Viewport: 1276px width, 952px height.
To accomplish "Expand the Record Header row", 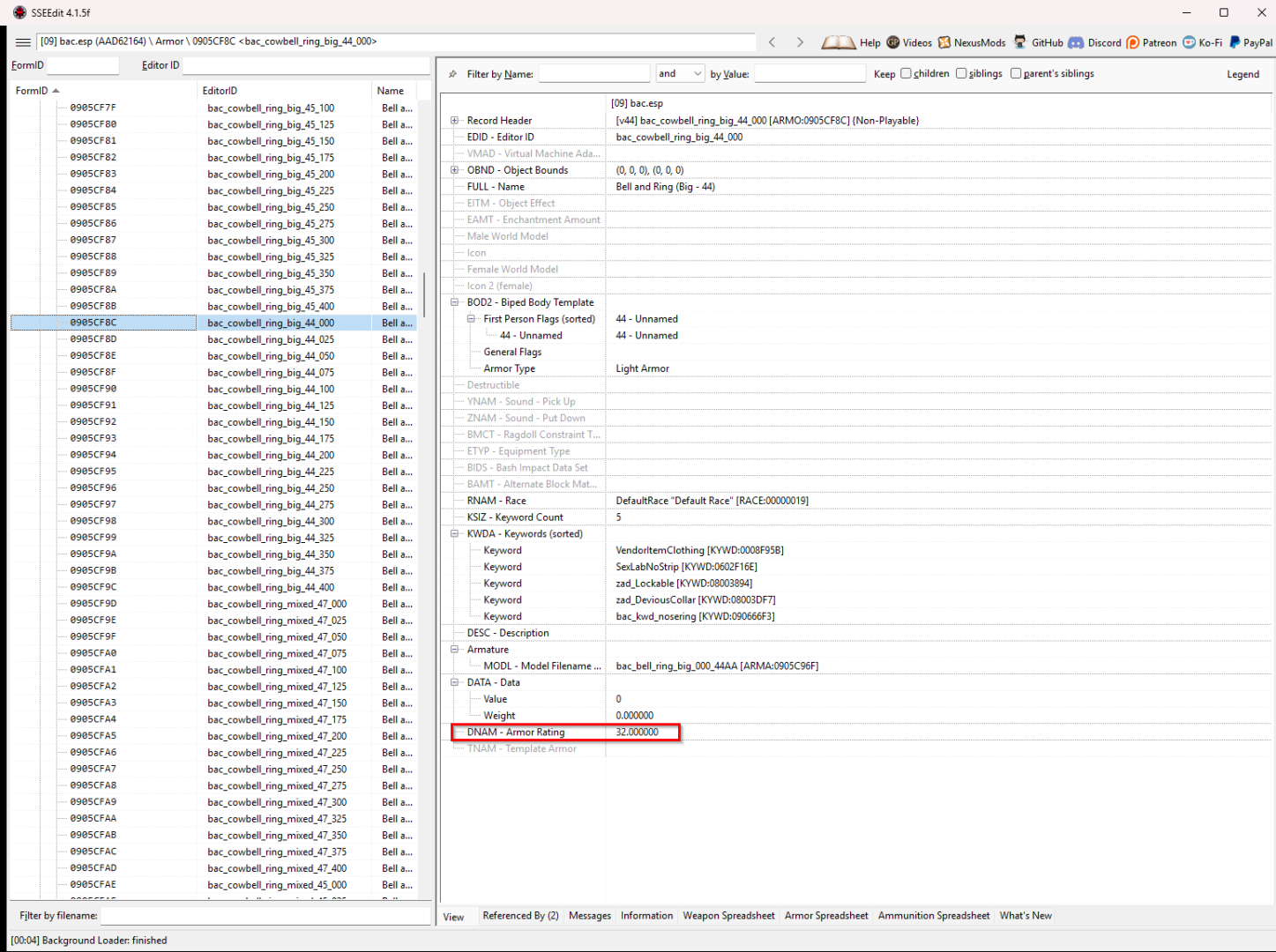I will click(x=454, y=121).
